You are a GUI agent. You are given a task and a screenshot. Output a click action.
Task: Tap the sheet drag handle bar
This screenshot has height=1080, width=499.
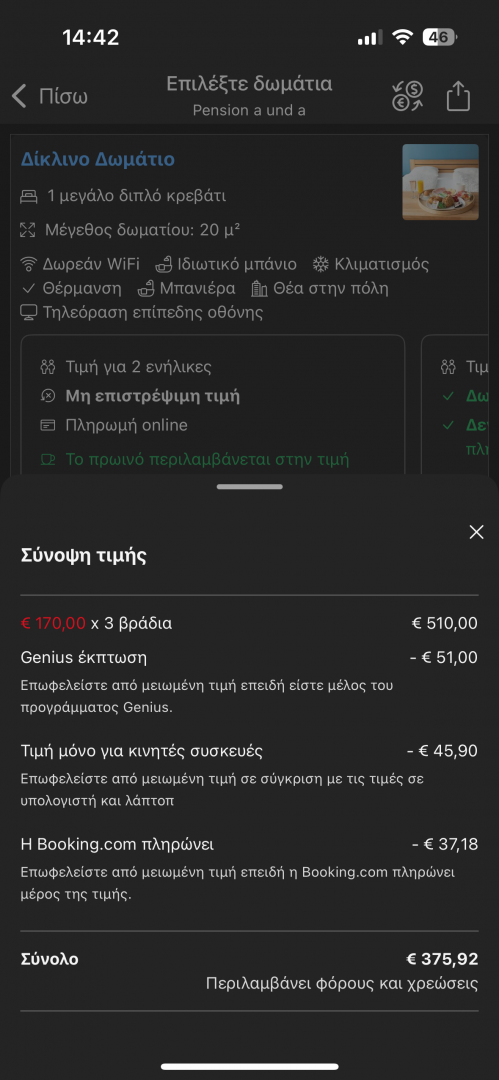[250, 487]
